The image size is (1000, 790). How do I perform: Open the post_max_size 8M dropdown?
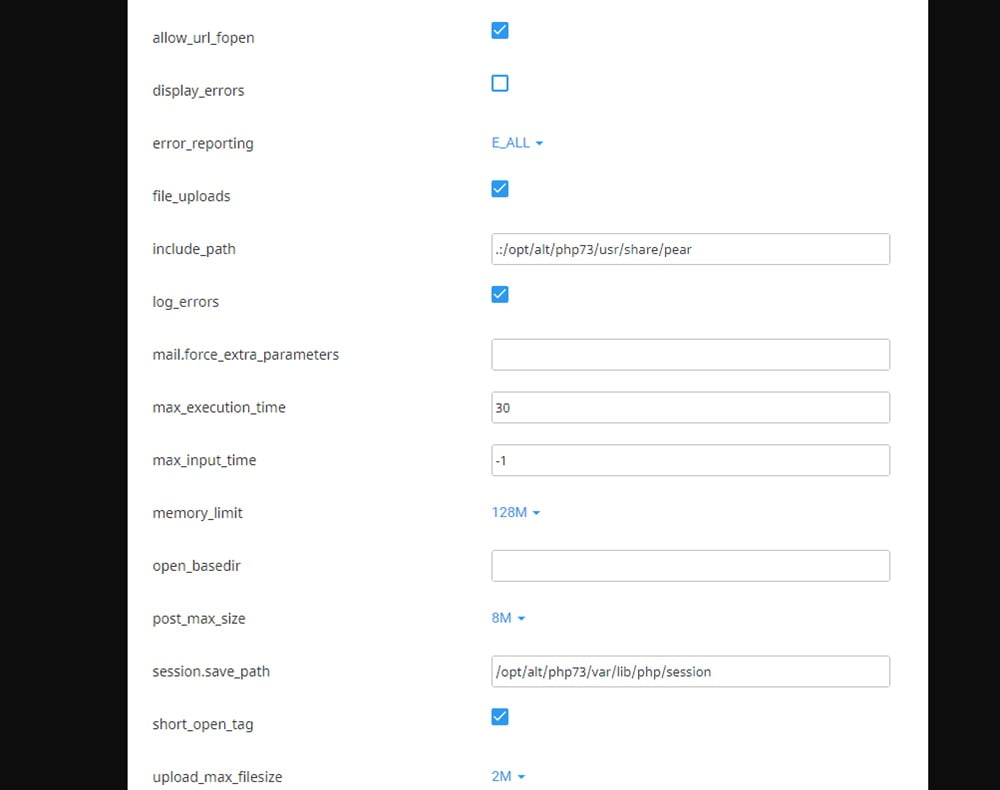[x=508, y=618]
